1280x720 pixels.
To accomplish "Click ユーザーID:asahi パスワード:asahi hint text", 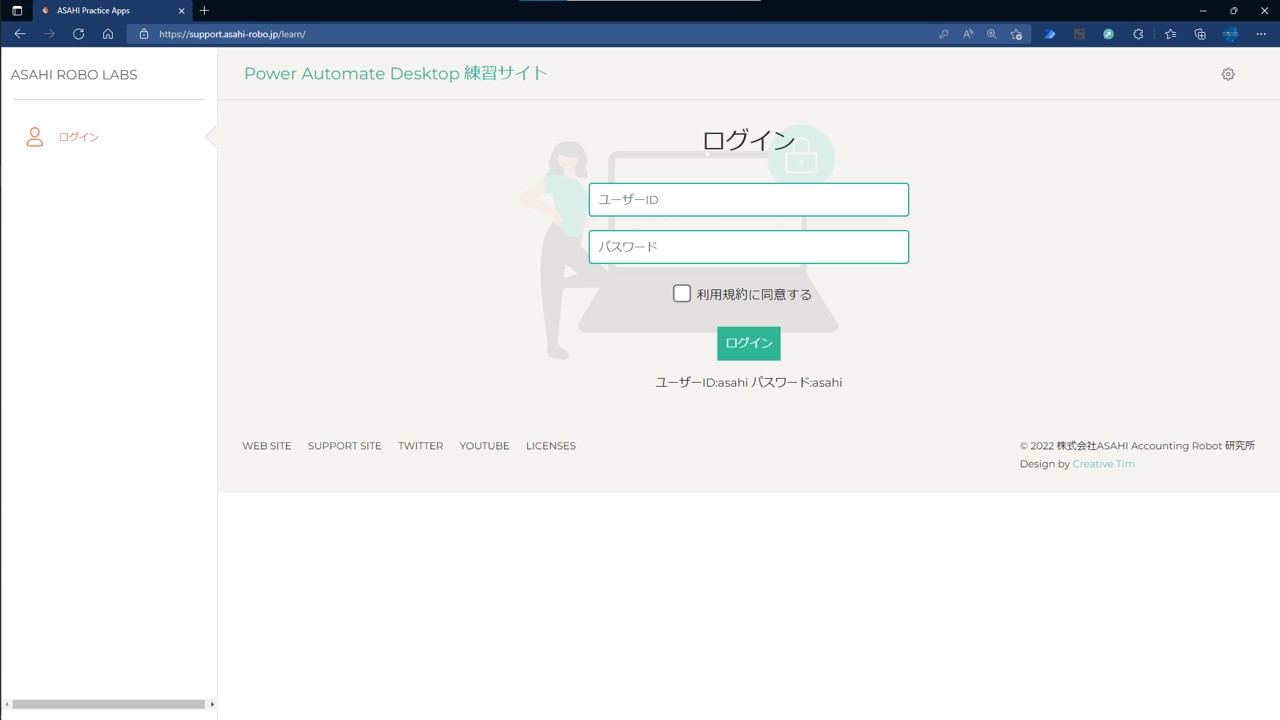I will pos(749,382).
